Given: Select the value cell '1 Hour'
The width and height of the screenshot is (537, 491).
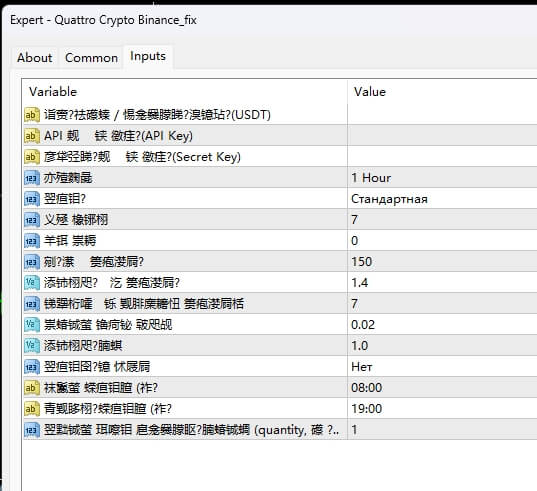Looking at the screenshot, I should 442,178.
